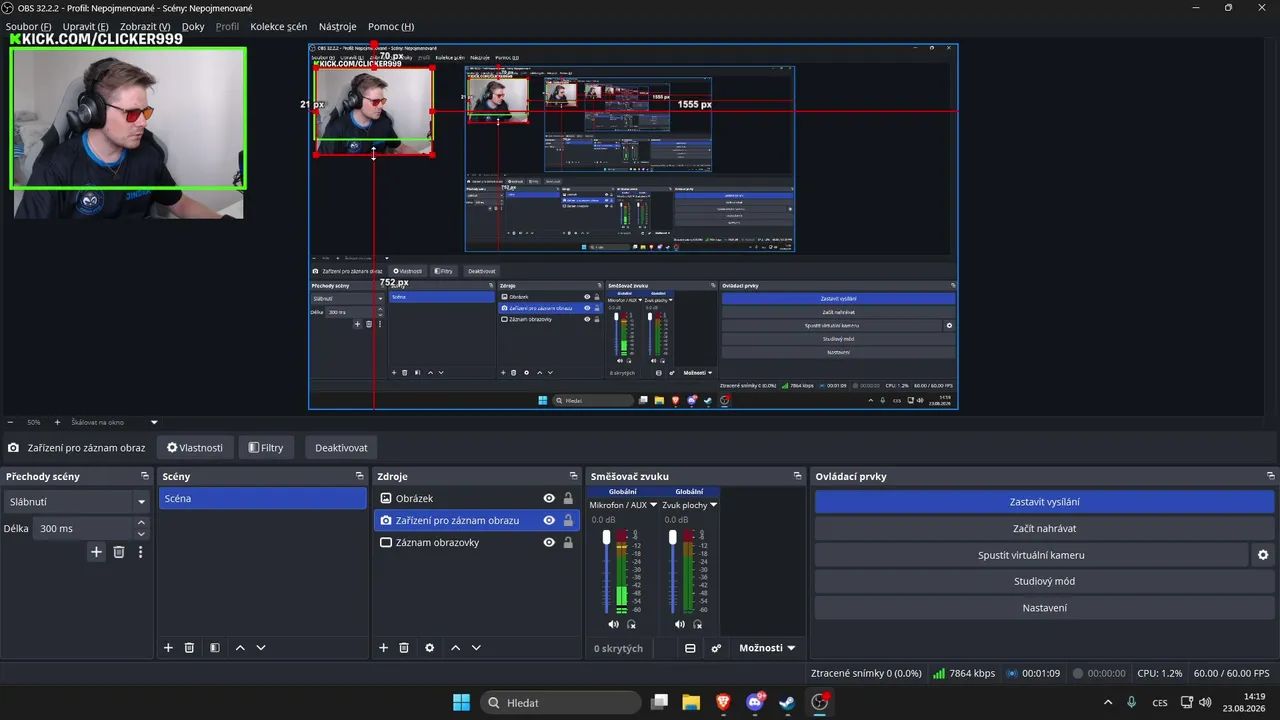
Task: Open the Nástroje menu
Action: click(338, 26)
